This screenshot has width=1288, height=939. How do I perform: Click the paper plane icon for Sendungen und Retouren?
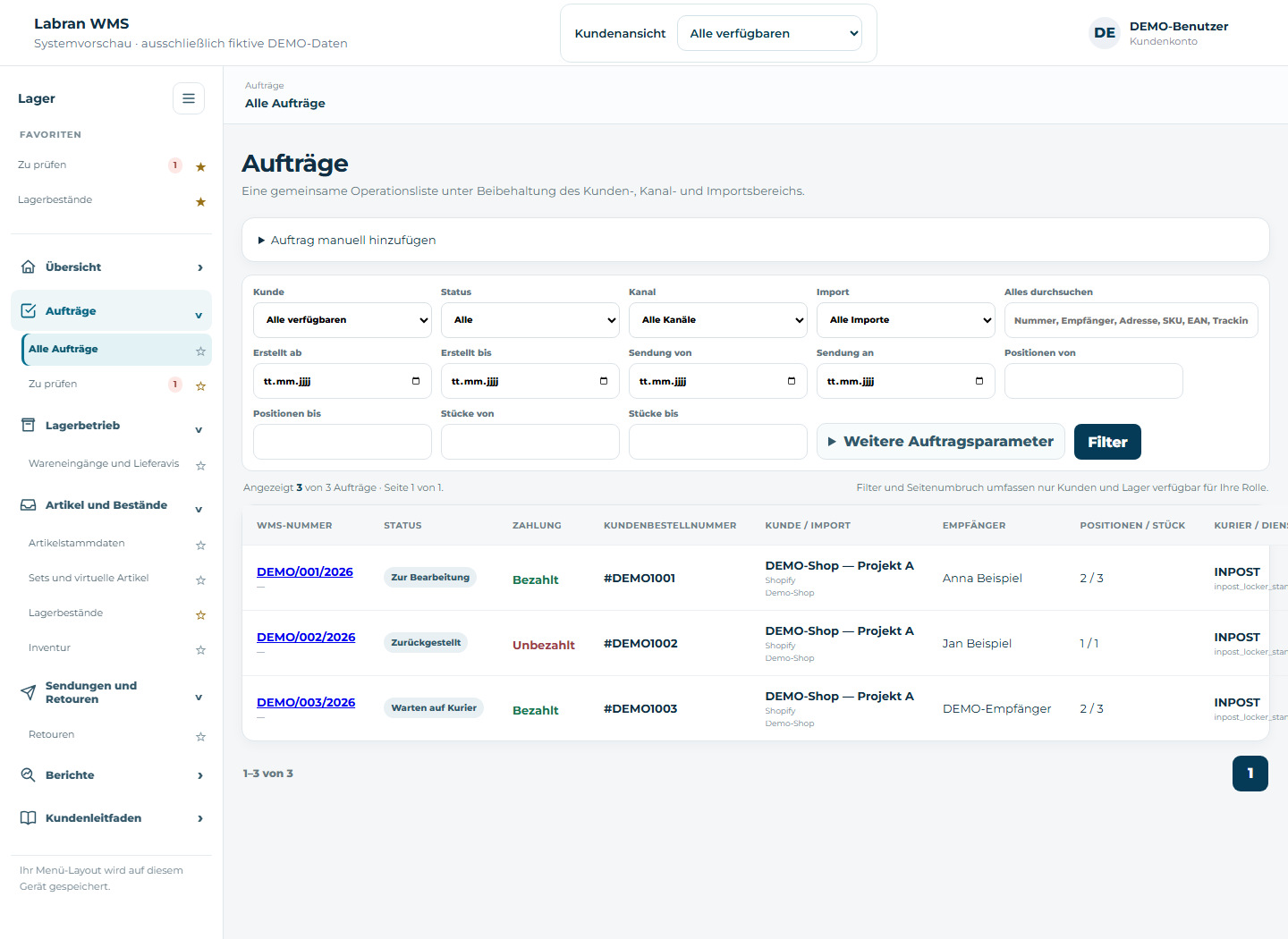coord(29,691)
